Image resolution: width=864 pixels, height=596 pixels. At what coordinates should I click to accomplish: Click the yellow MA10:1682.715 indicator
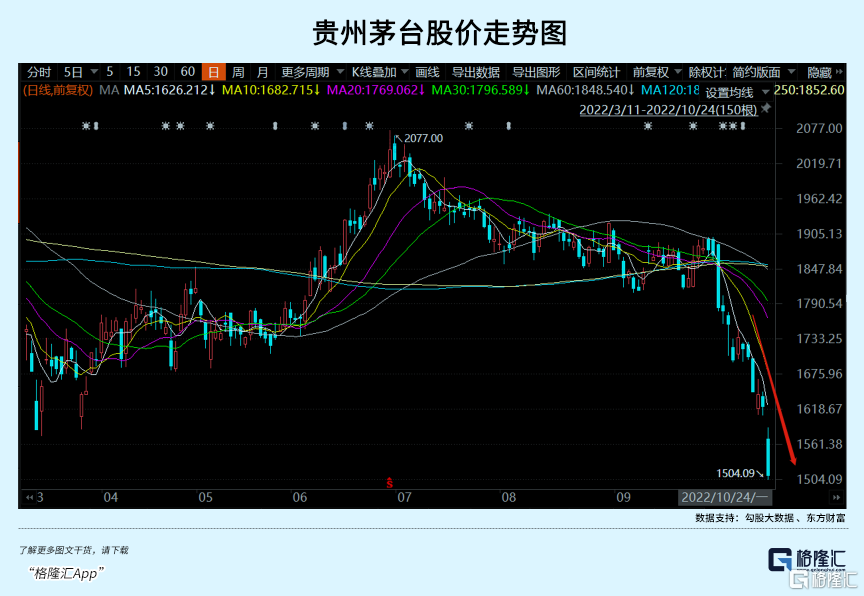click(x=271, y=90)
